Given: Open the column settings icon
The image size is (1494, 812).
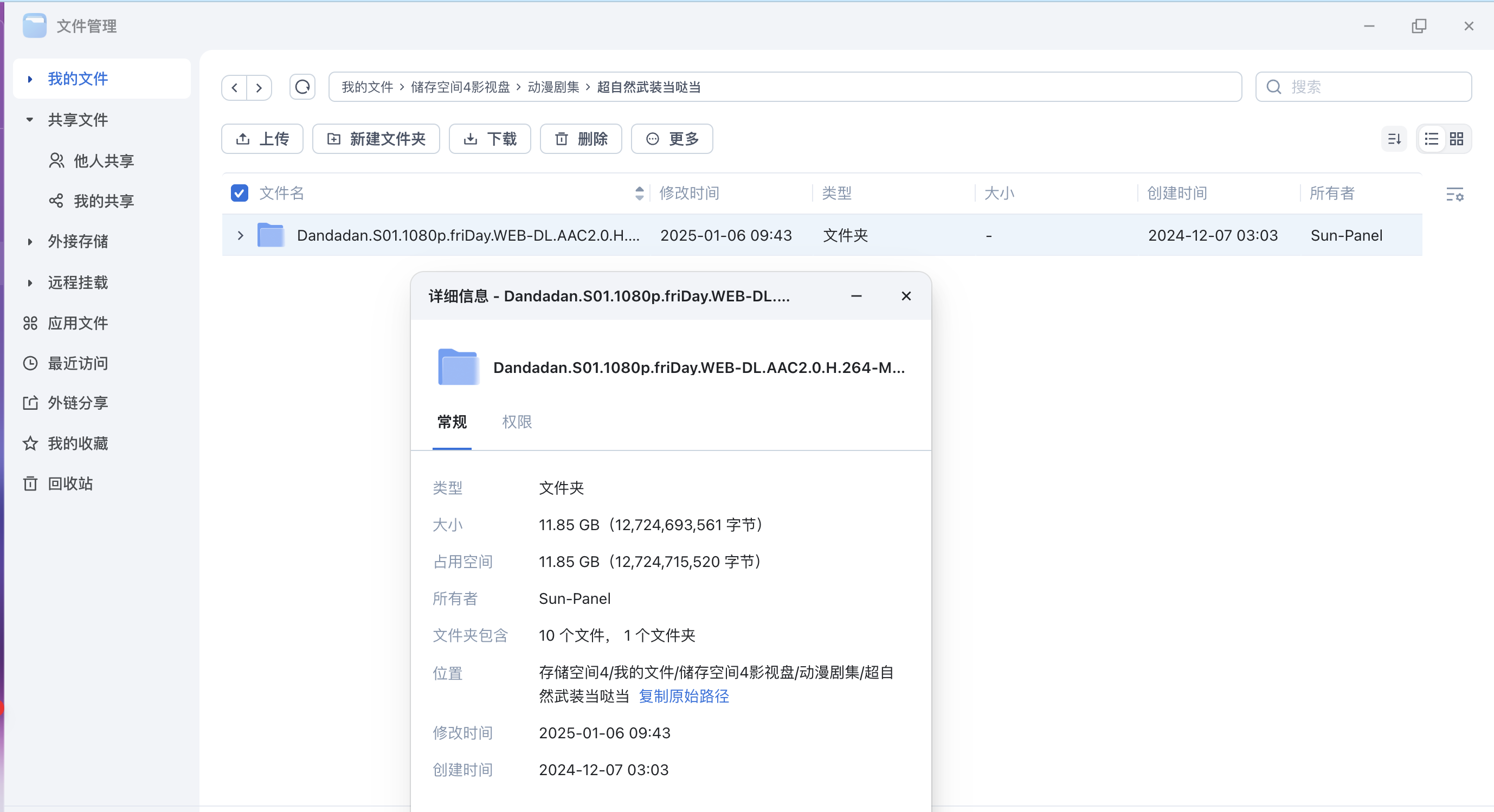Looking at the screenshot, I should [x=1454, y=194].
